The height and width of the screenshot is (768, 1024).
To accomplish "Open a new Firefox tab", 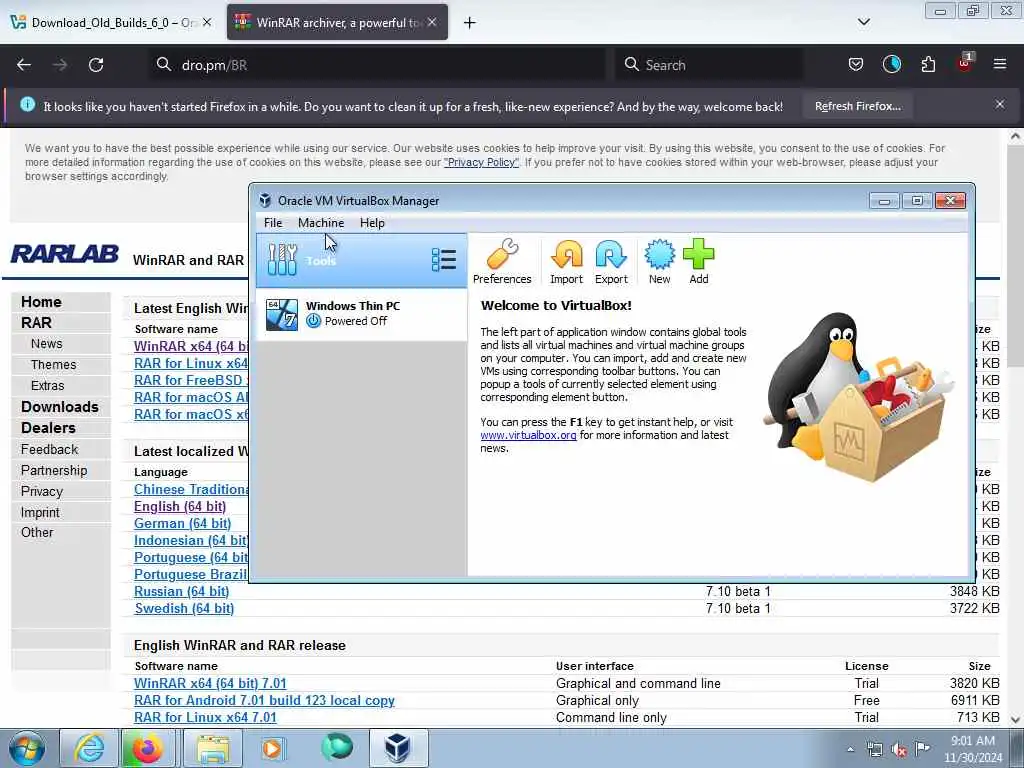I will pos(470,23).
